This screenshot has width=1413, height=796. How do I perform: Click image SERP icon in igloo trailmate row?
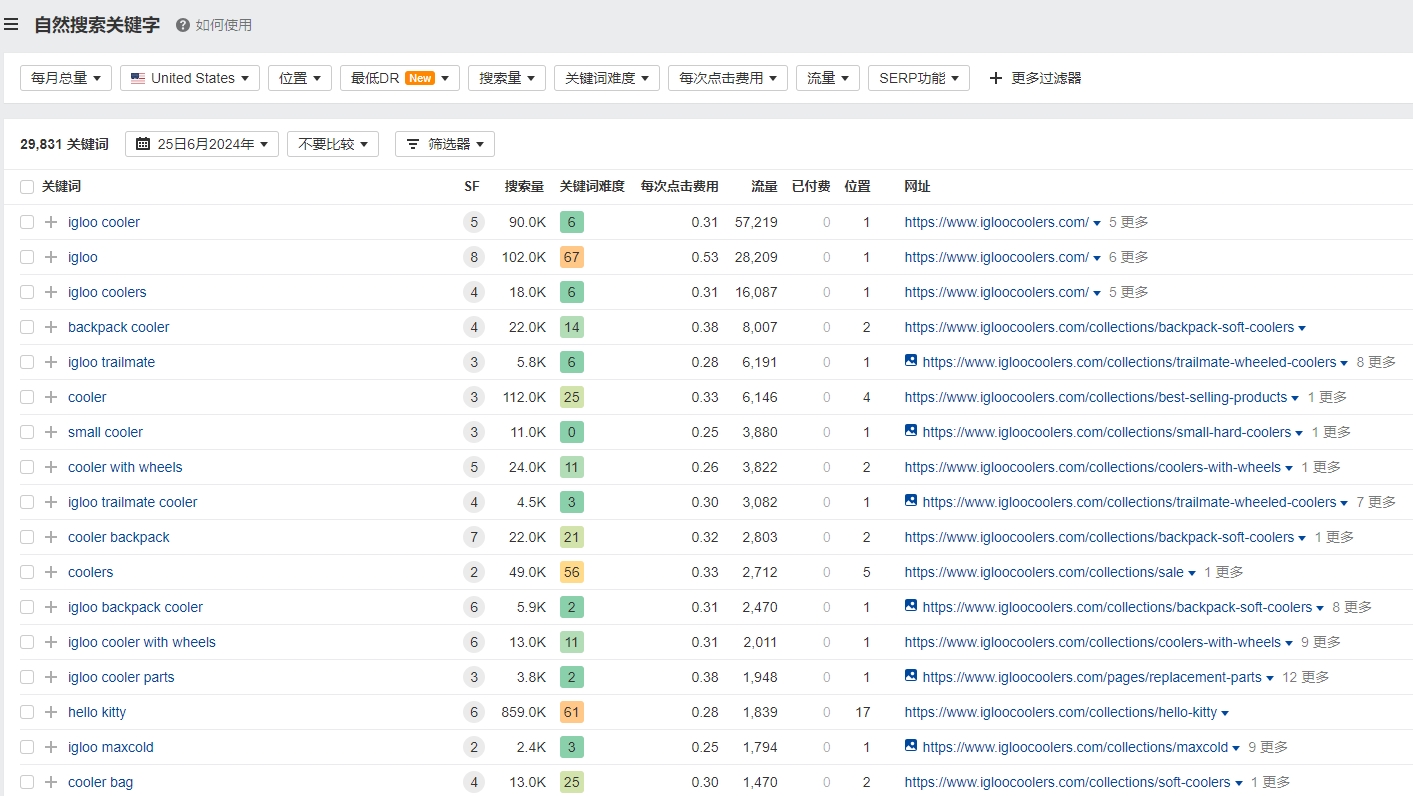pyautogui.click(x=911, y=360)
